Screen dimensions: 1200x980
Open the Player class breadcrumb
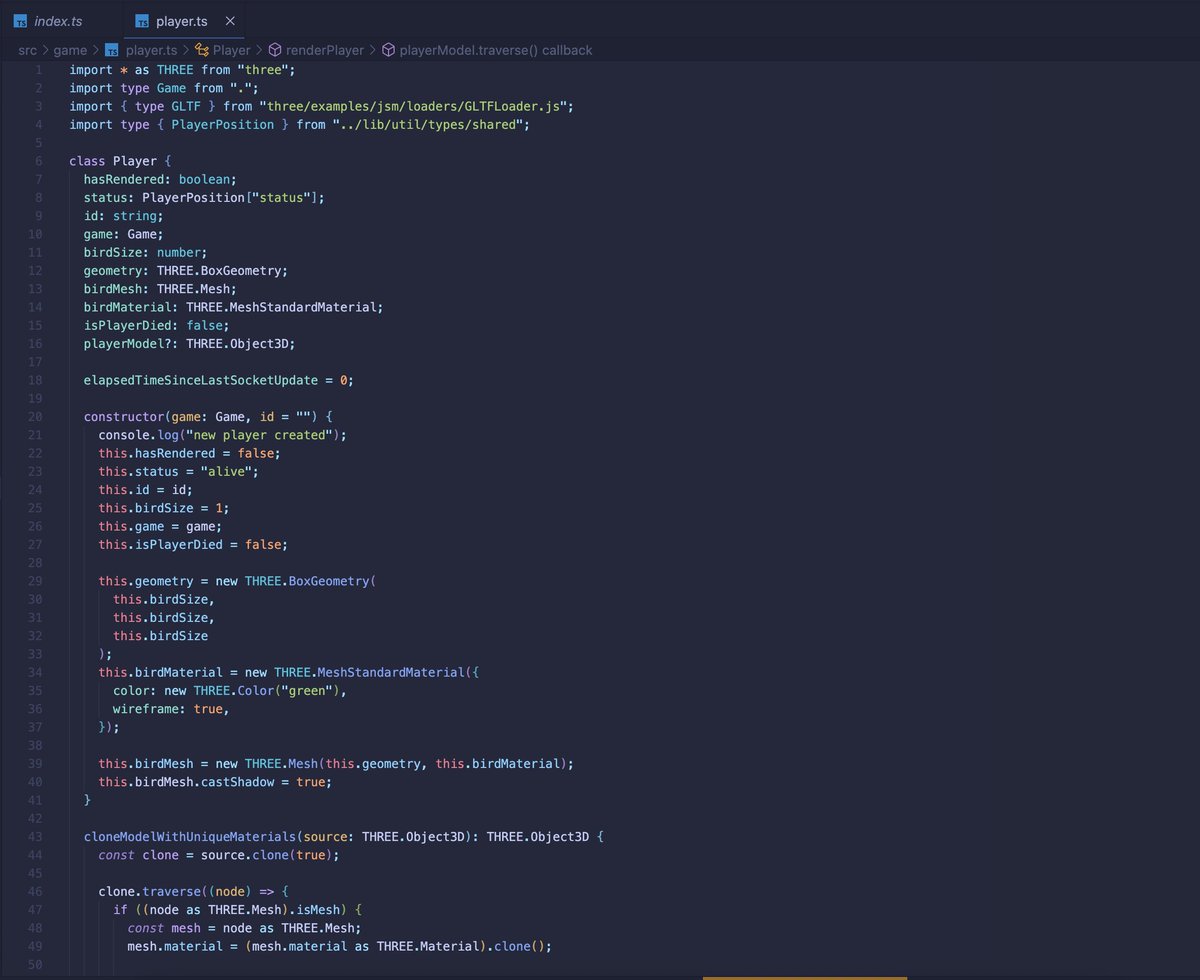231,50
